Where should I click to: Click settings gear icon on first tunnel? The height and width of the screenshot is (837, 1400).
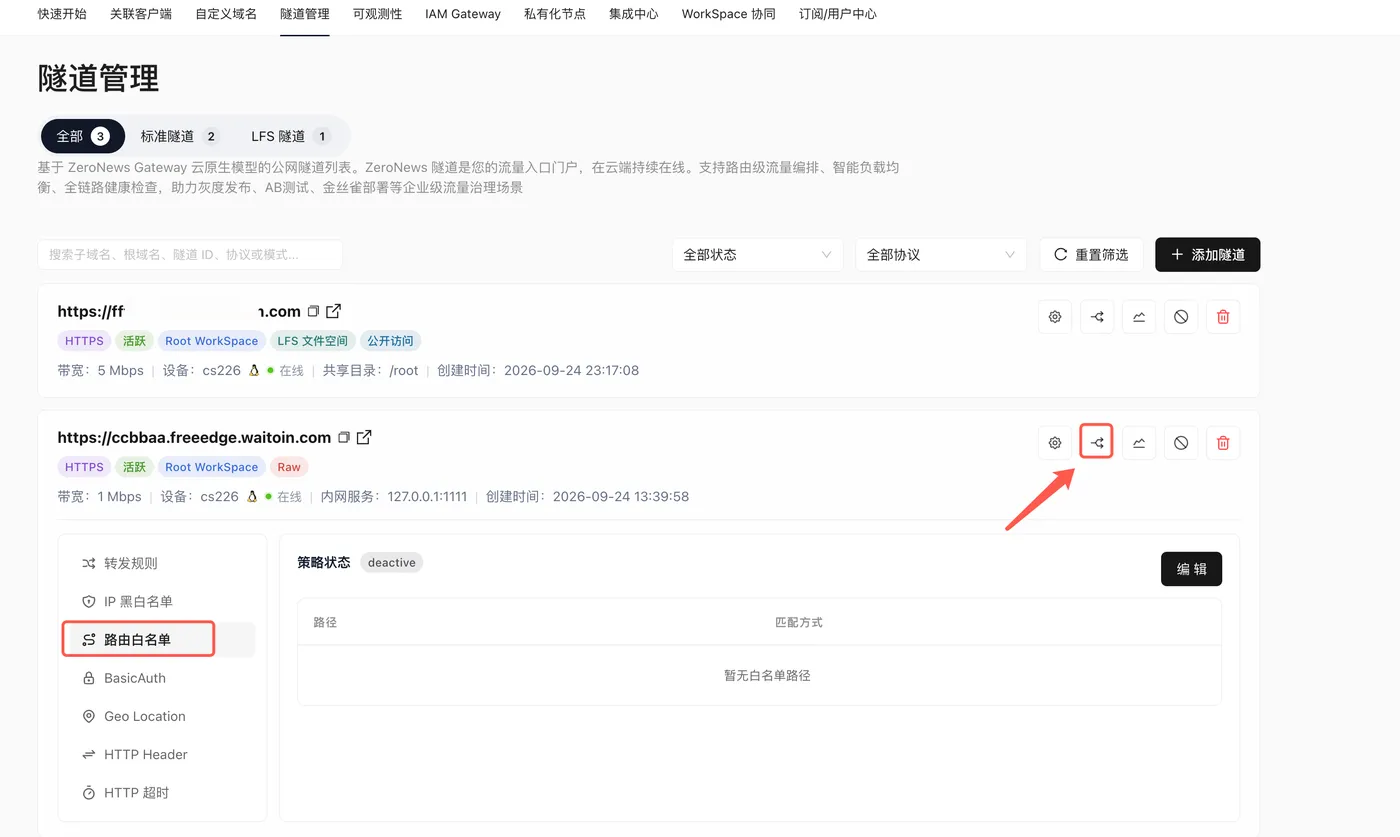point(1055,317)
